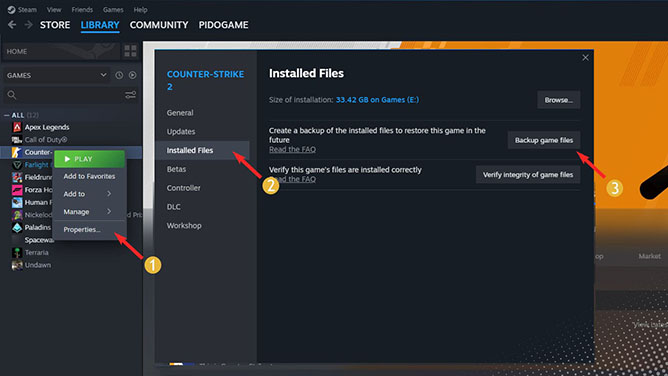This screenshot has height=376, width=668.
Task: Click Backup game files button
Action: pos(544,140)
